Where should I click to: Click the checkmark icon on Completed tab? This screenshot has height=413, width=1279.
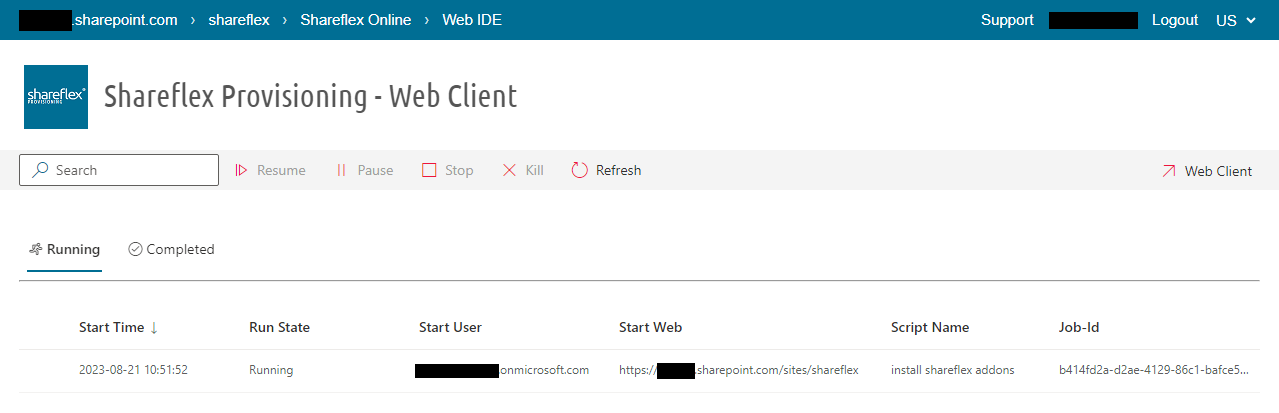click(x=135, y=249)
